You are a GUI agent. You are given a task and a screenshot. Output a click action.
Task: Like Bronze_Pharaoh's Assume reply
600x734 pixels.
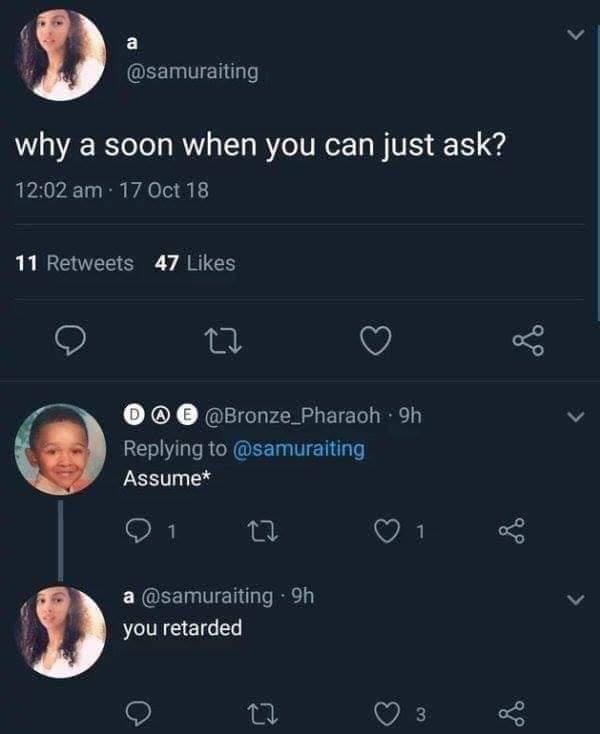tap(383, 532)
